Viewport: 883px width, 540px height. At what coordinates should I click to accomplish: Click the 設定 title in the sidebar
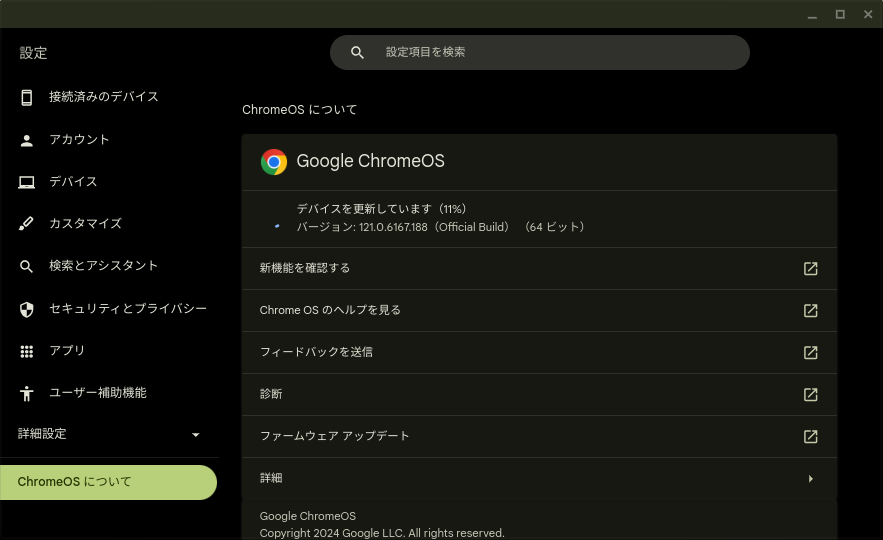click(33, 53)
